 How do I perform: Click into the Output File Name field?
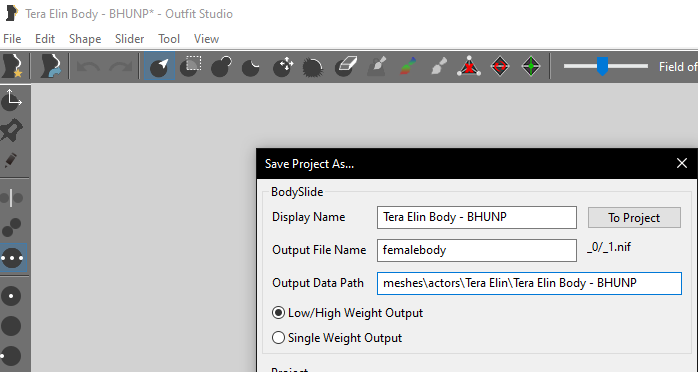pos(477,250)
